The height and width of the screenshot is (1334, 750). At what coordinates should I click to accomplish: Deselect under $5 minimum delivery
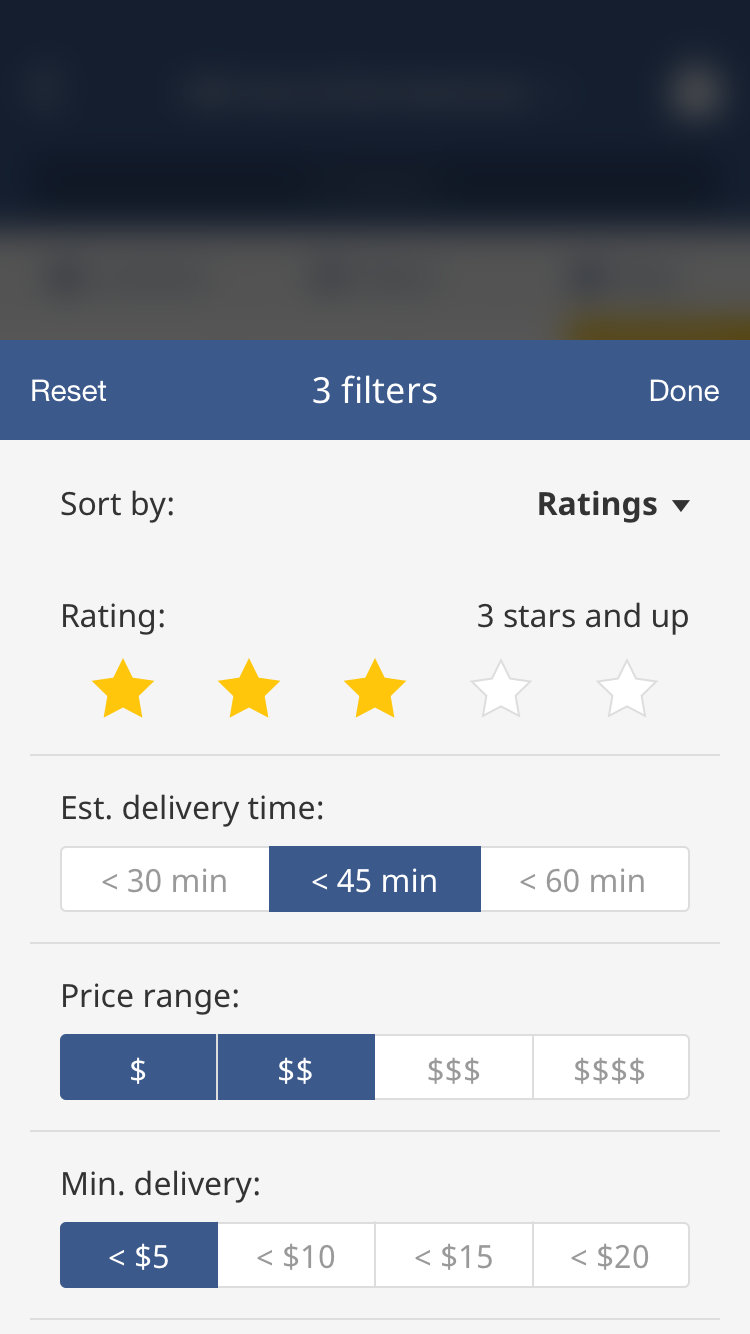(x=138, y=1256)
